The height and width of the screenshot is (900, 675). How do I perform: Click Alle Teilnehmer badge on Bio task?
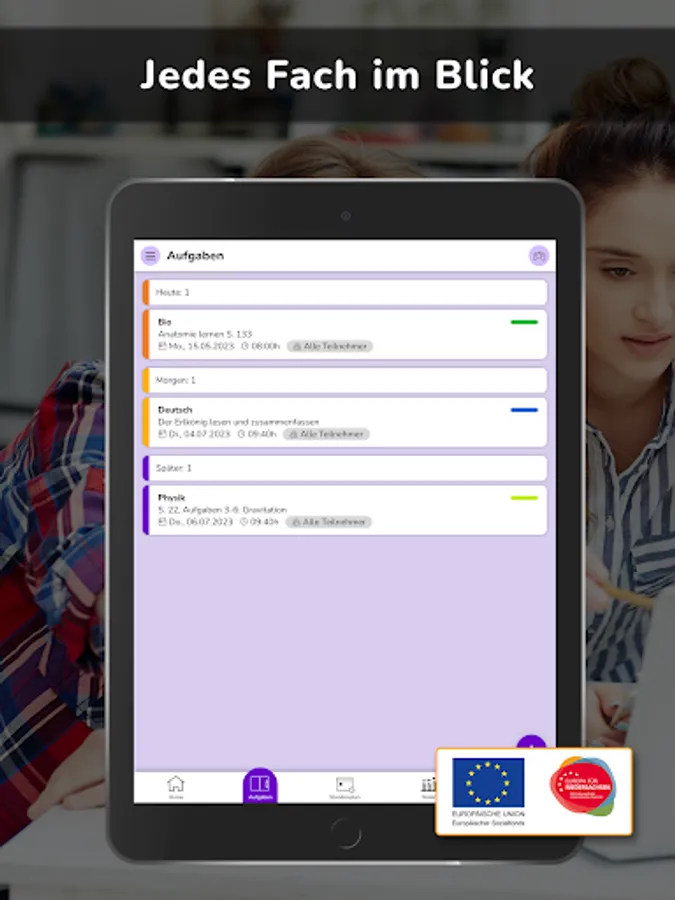[330, 346]
